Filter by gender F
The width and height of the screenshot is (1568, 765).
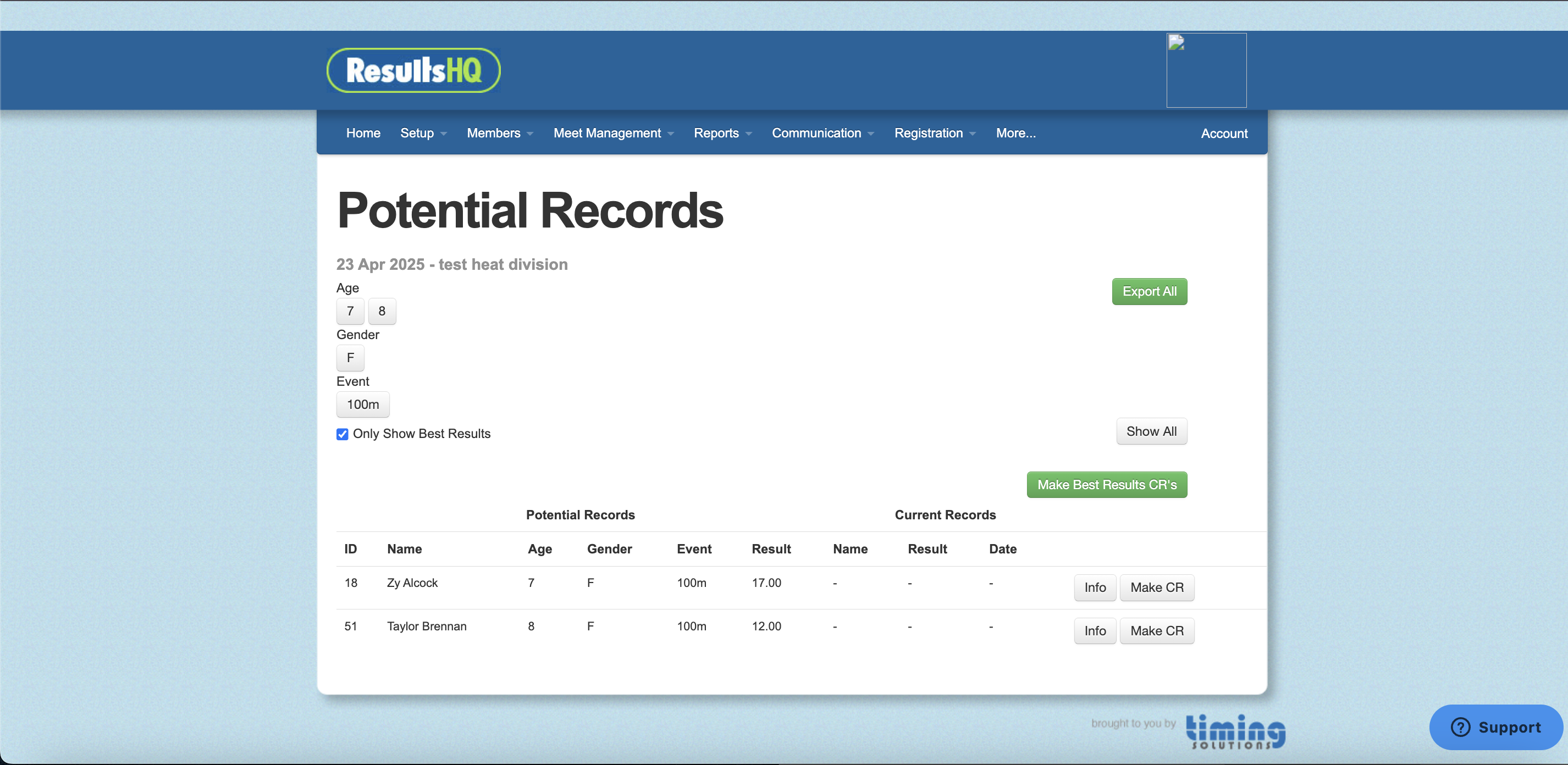tap(350, 358)
